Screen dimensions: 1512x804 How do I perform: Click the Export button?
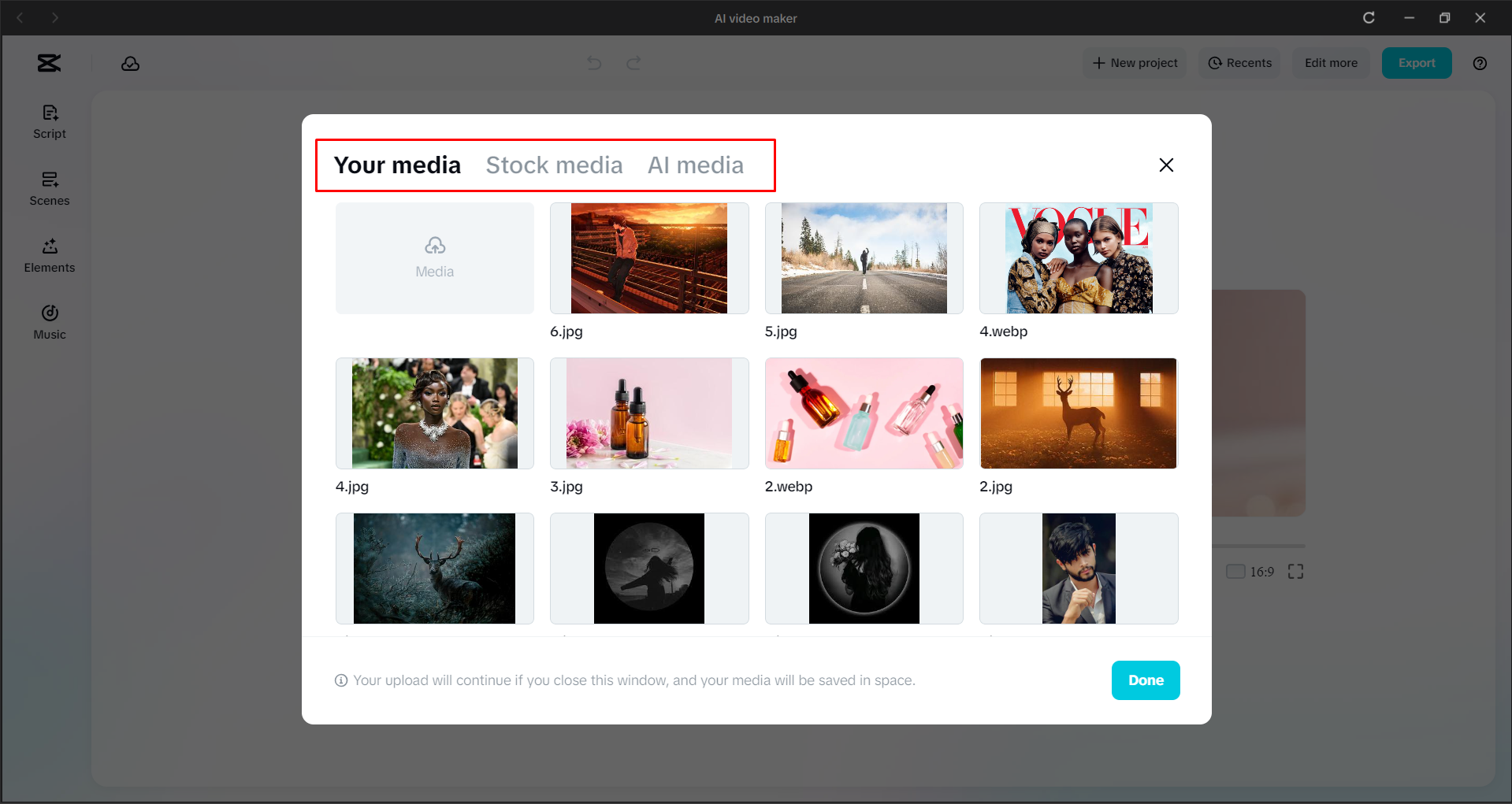tap(1416, 63)
